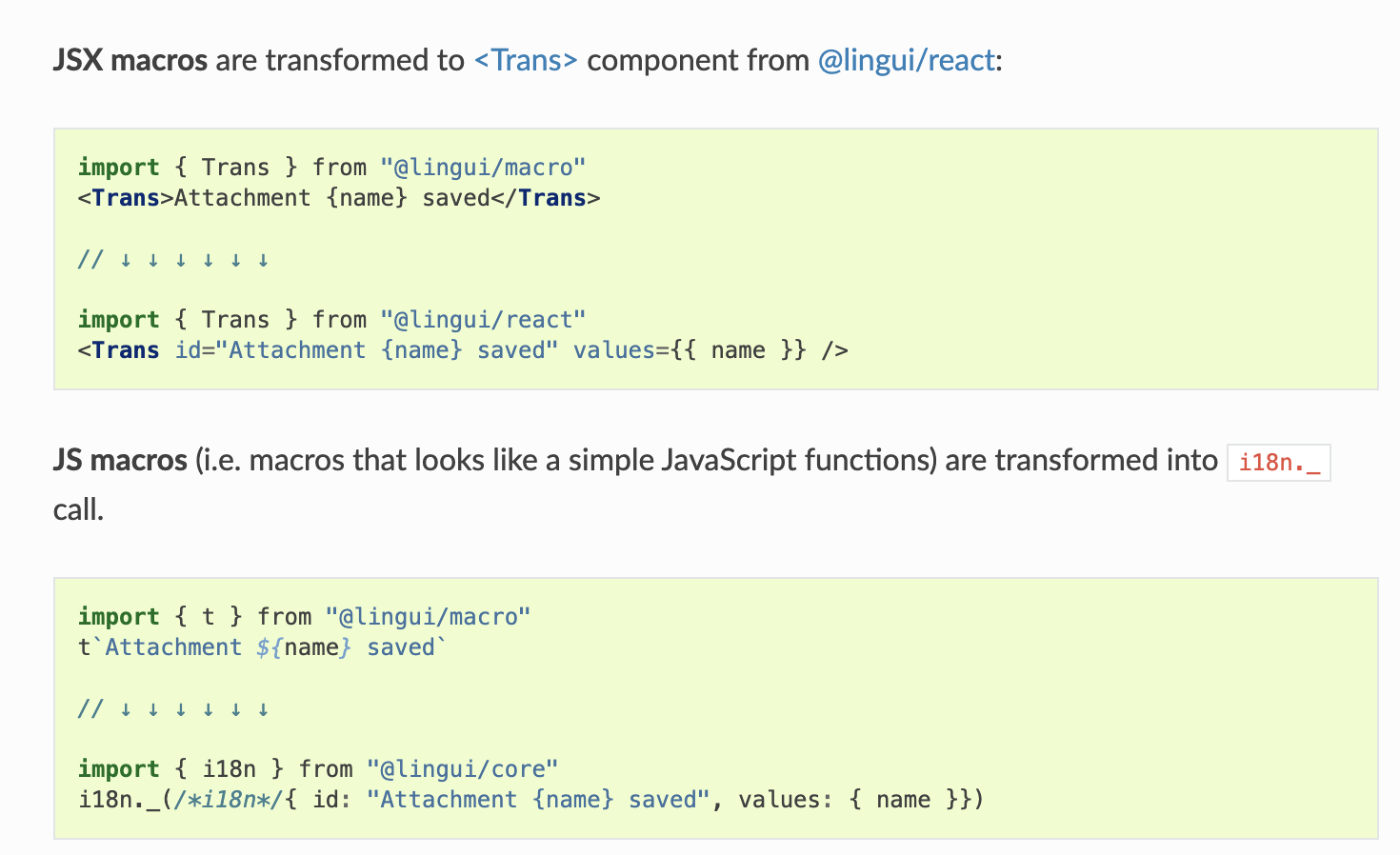Screen dimensions: 1400x855
Task: Click "@lingui/macro" string in the t import line
Action: (428, 617)
